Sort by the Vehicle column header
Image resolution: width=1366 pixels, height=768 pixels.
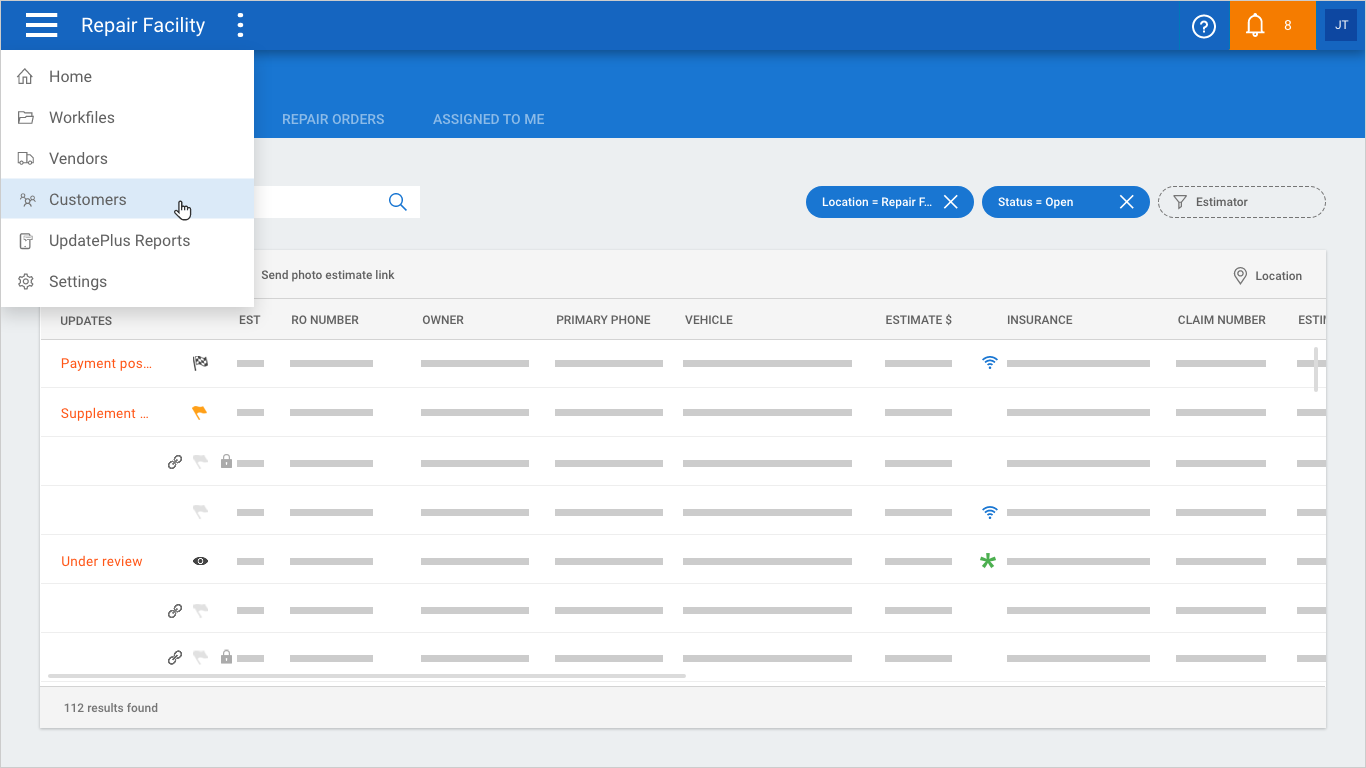pyautogui.click(x=709, y=320)
